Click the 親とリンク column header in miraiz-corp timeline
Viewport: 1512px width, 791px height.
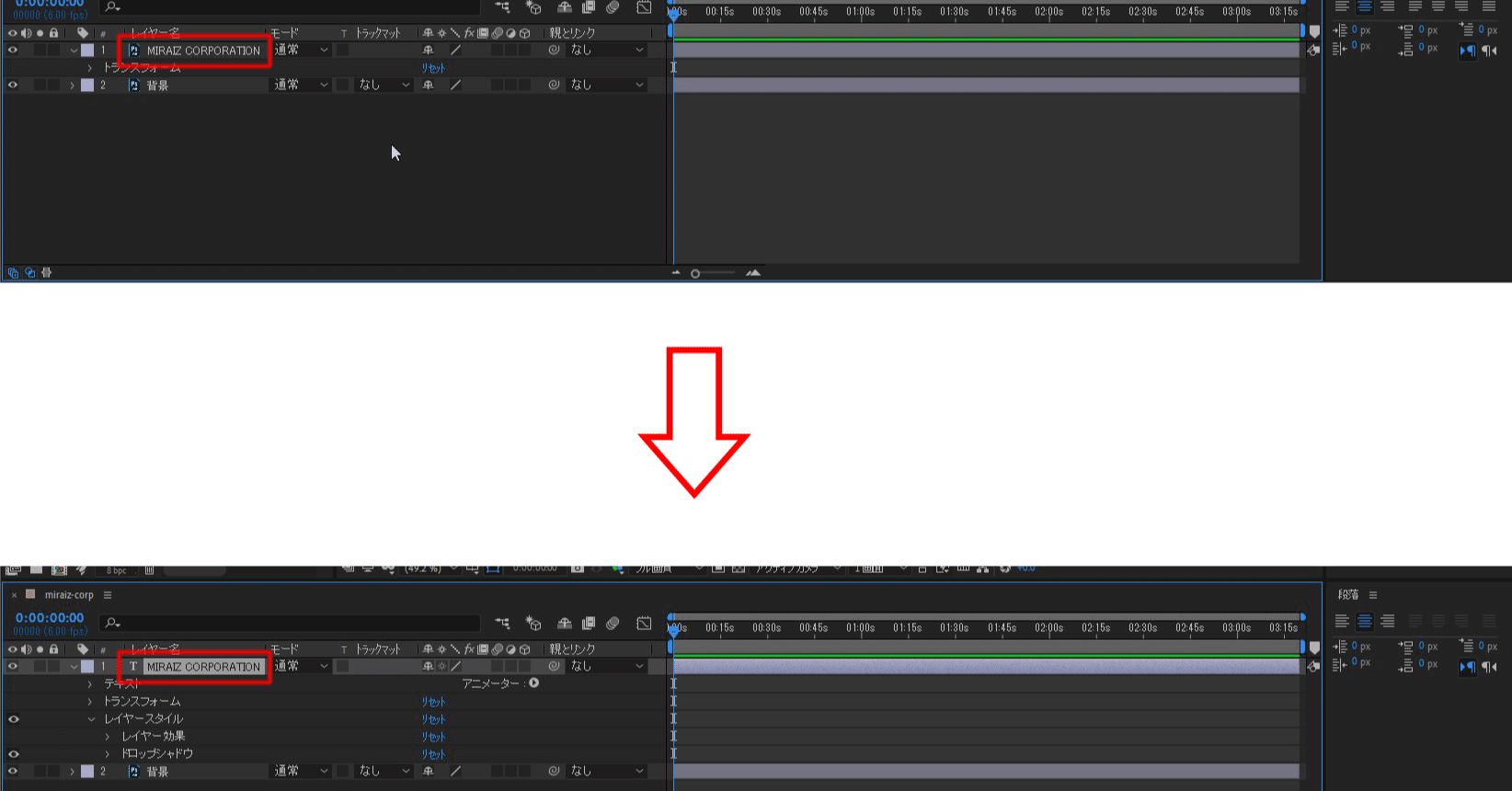(x=573, y=649)
